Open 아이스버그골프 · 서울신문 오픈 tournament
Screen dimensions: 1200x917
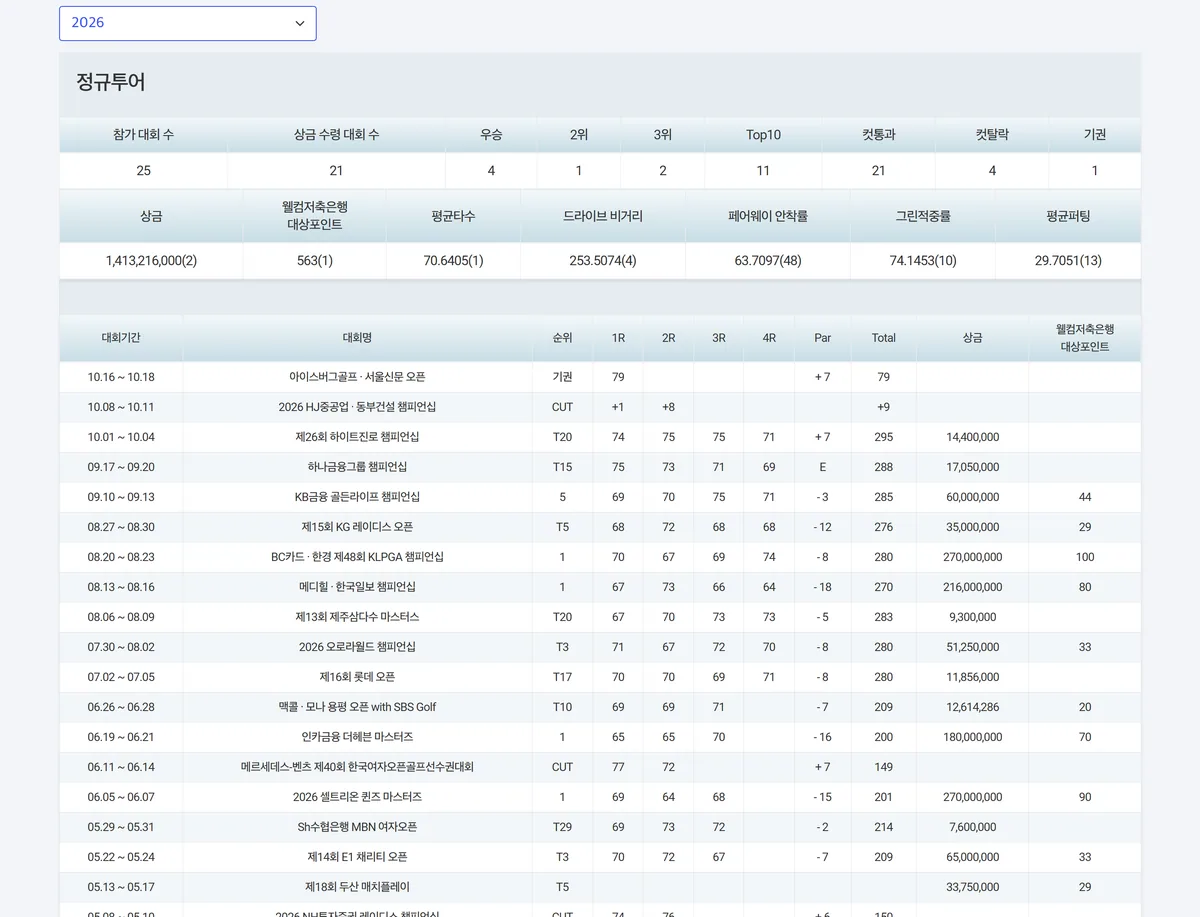357,377
